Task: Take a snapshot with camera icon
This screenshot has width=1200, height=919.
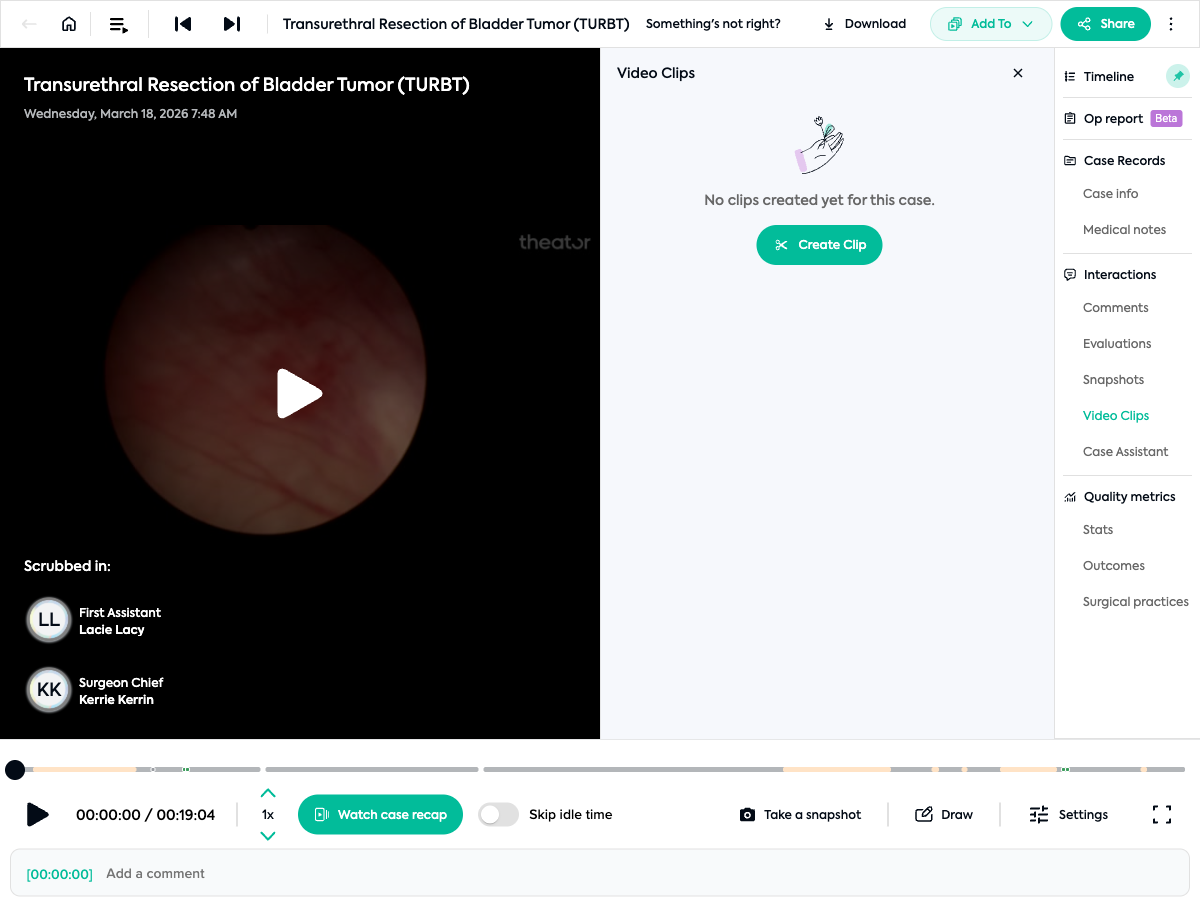Action: 800,815
